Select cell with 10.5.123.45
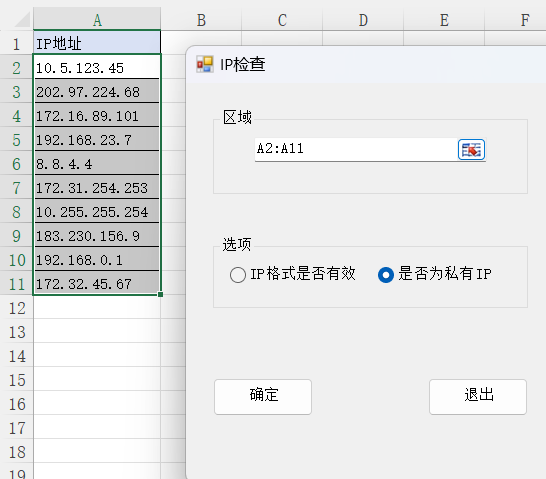546x479 pixels. [97, 68]
